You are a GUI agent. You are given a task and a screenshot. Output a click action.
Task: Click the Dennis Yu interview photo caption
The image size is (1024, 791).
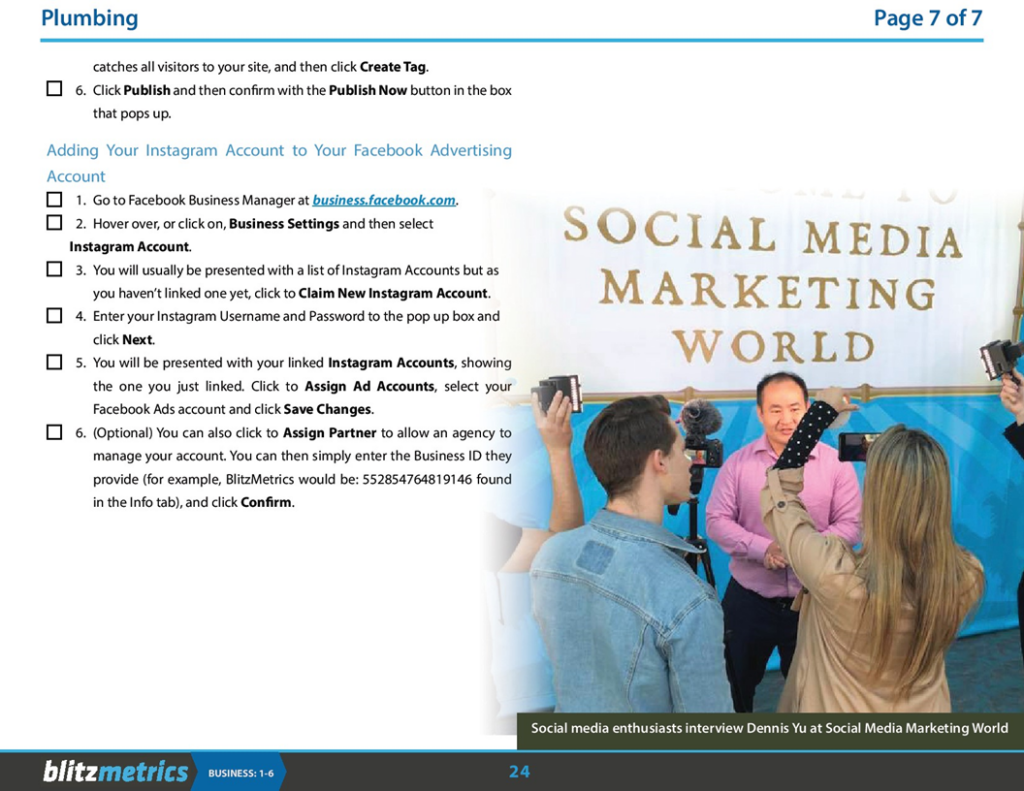[769, 728]
